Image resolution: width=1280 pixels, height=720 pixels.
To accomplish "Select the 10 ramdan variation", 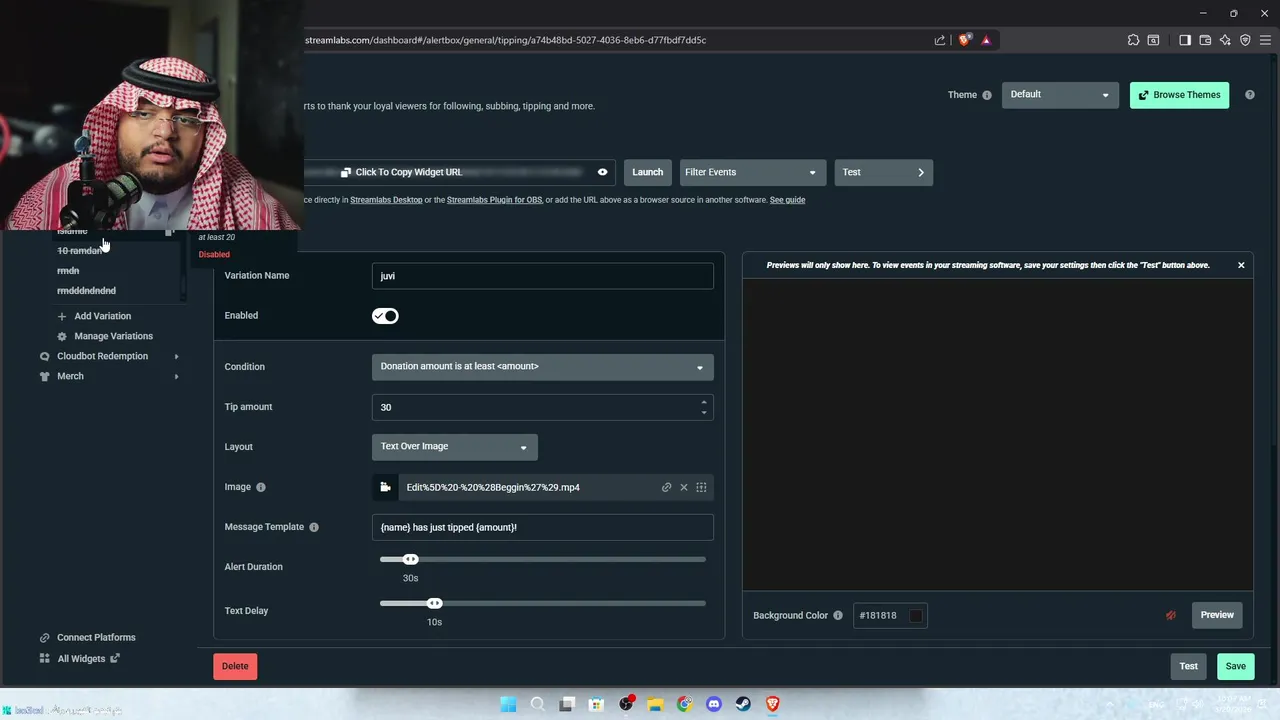I will click(x=79, y=251).
